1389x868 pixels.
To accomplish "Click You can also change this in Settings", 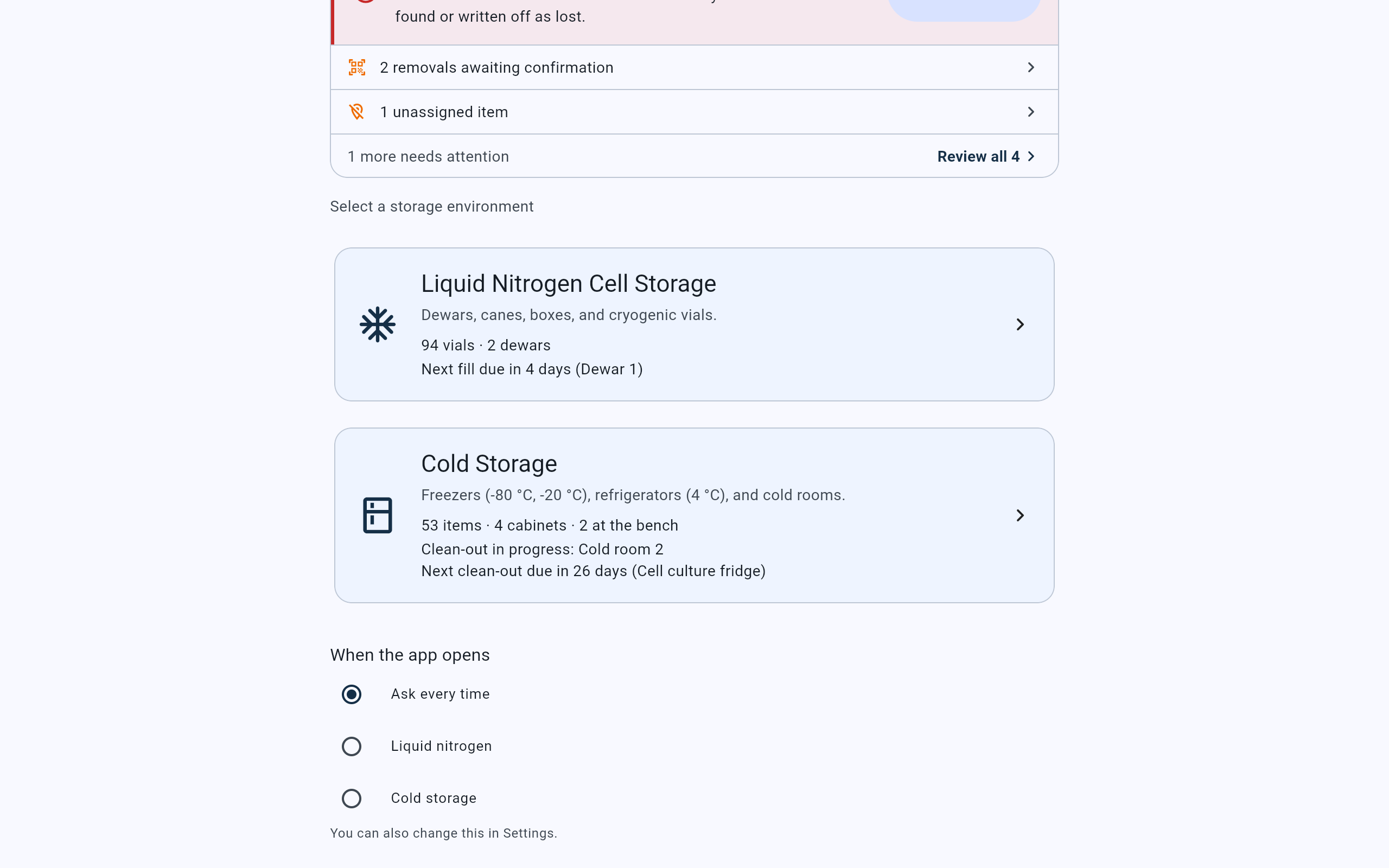I will click(x=443, y=833).
